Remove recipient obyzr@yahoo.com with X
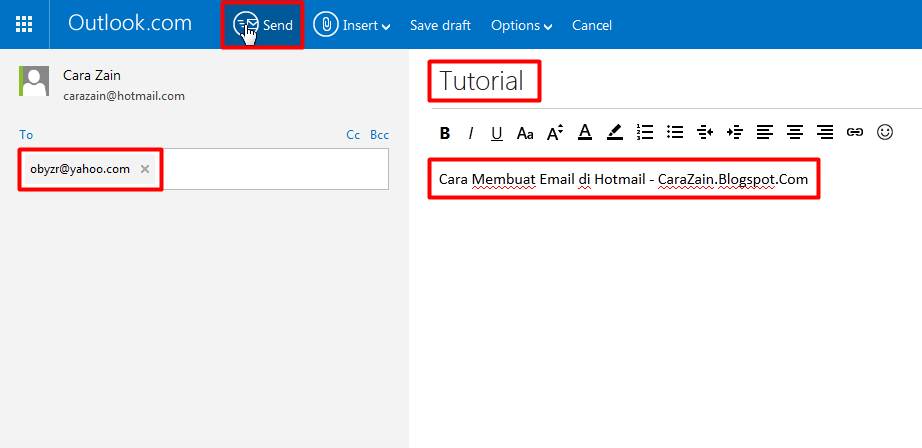 (x=145, y=169)
